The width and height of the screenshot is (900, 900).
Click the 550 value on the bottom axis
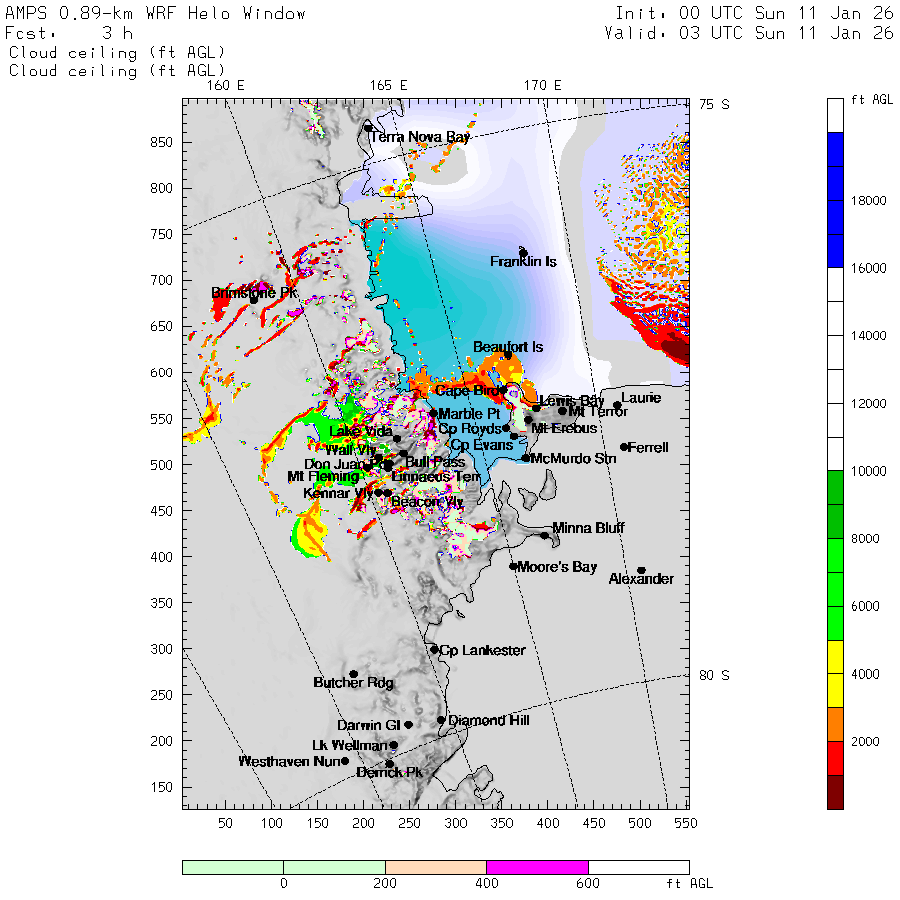pyautogui.click(x=686, y=824)
